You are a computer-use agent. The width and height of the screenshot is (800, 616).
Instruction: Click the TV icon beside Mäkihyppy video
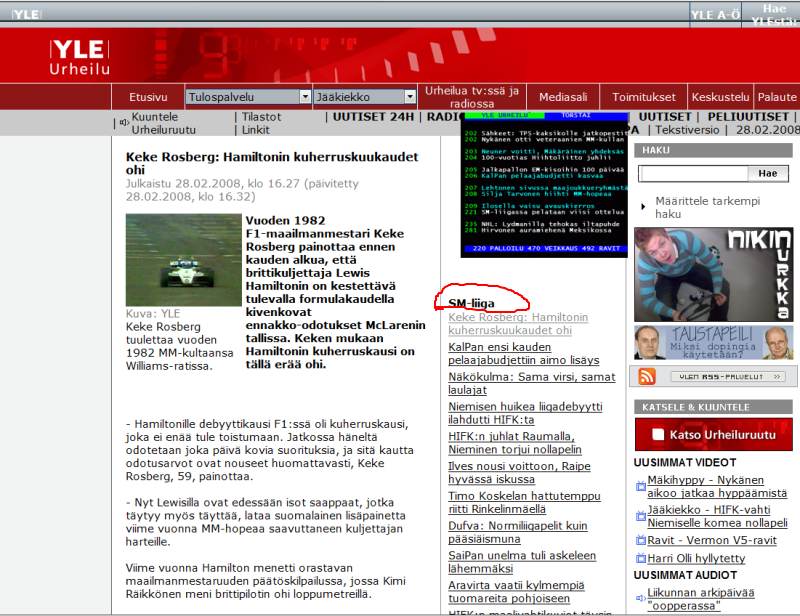(641, 487)
